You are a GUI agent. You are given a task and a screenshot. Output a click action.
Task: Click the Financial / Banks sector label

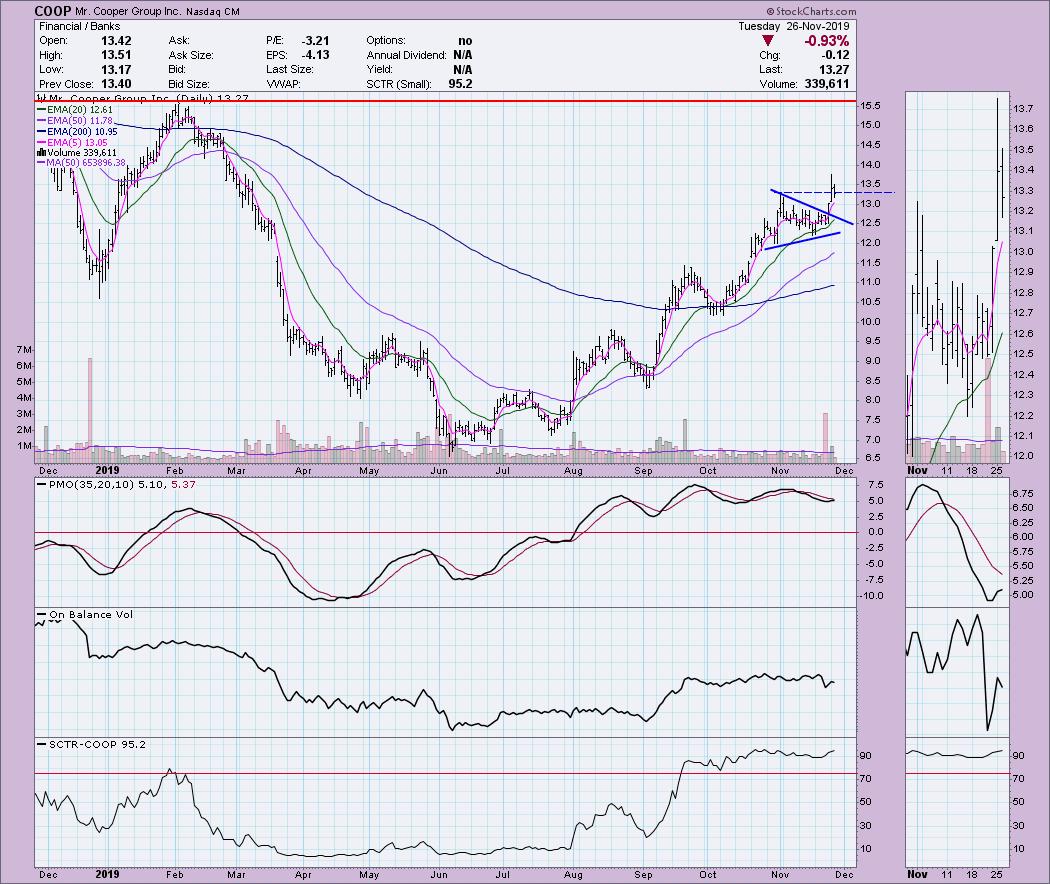(80, 26)
